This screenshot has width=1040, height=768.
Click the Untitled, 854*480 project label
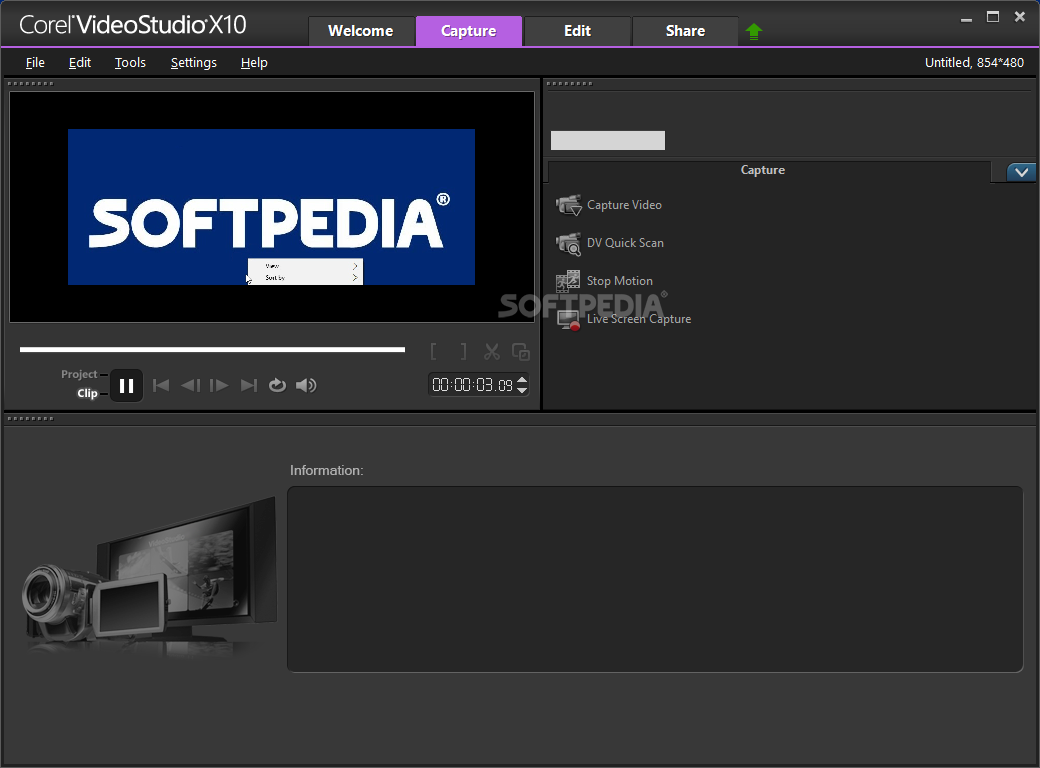(x=974, y=63)
